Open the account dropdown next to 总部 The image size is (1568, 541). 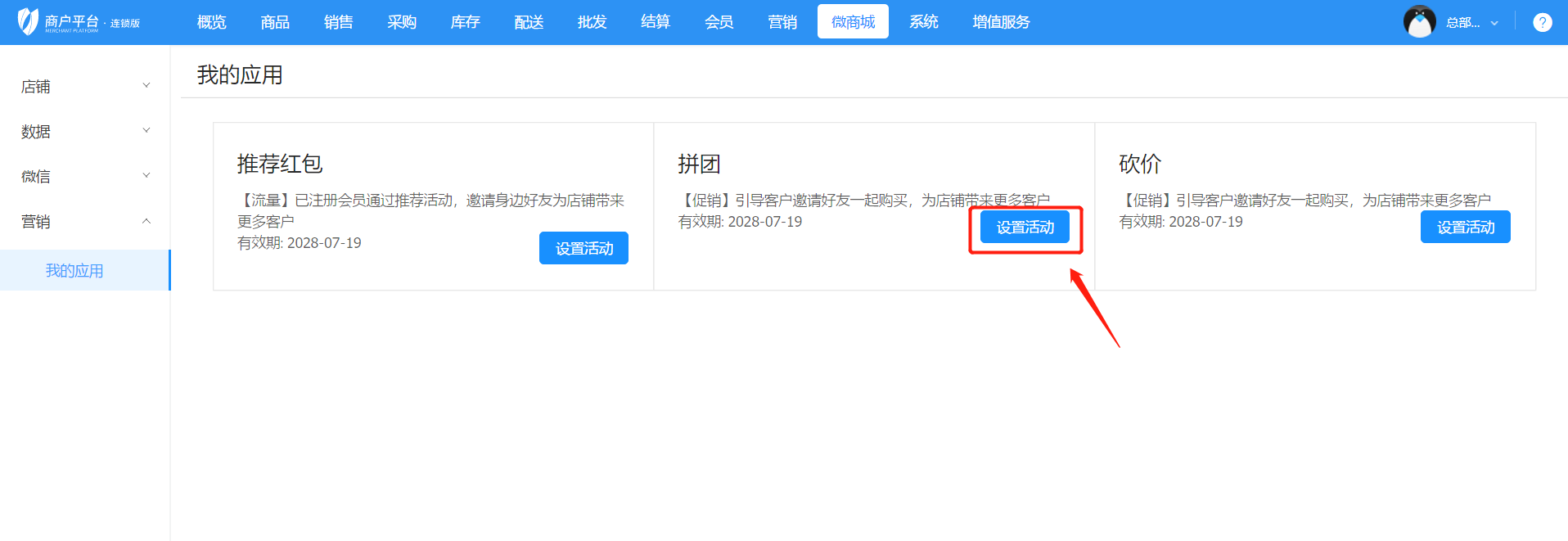coord(1494,23)
